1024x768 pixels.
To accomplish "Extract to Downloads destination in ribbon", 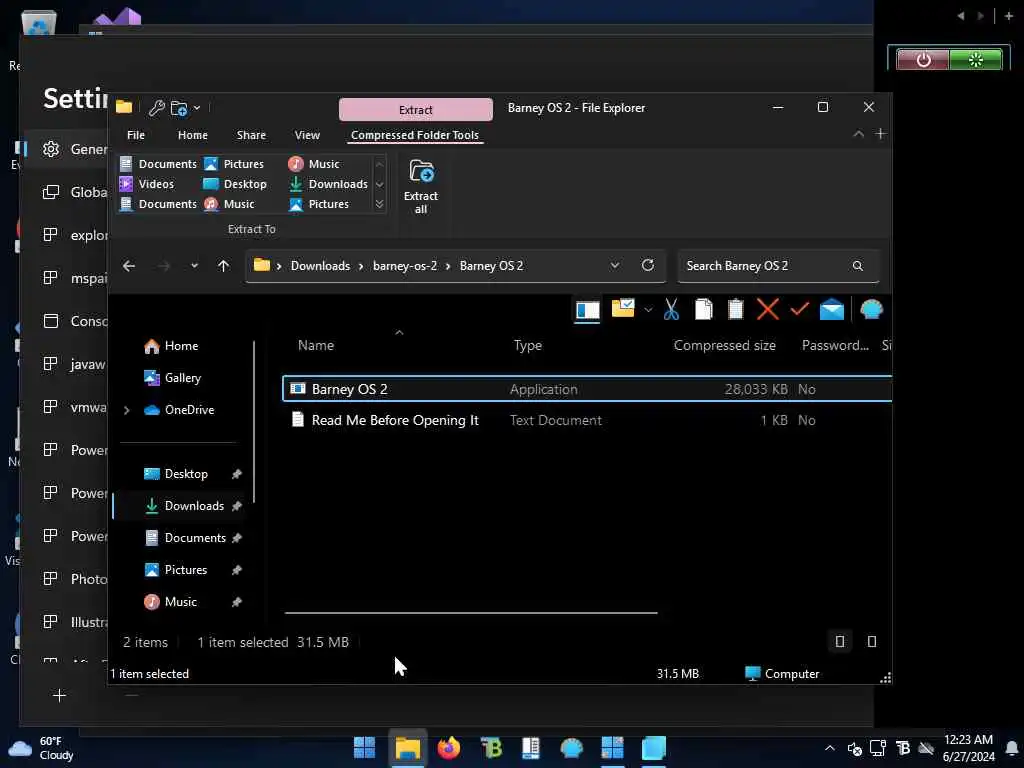I will coord(328,184).
